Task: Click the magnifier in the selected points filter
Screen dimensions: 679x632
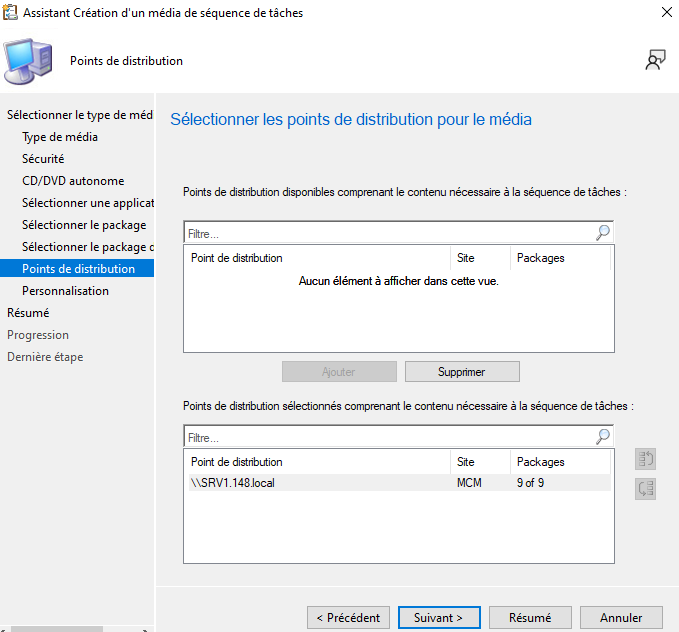Action: (602, 437)
